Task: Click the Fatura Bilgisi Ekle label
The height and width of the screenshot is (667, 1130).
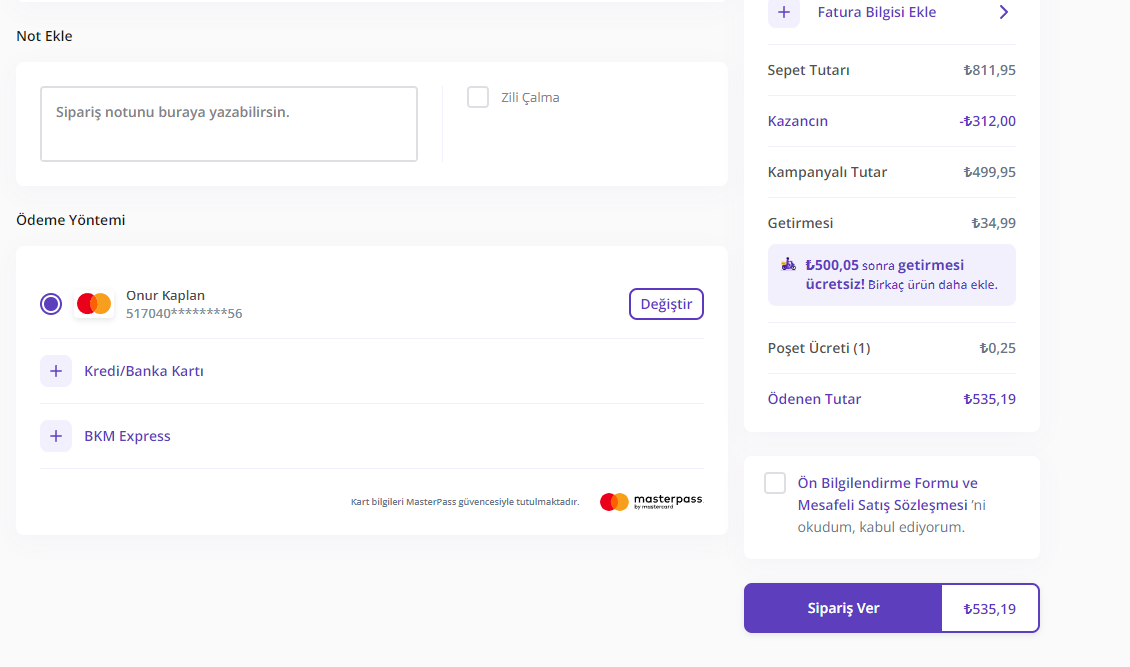Action: 876,12
